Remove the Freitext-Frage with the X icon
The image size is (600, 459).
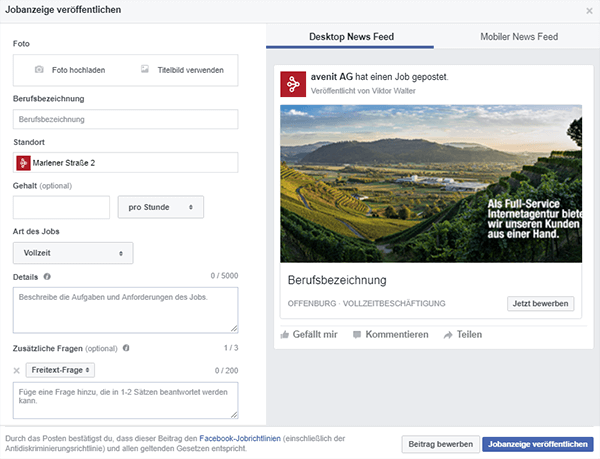click(x=16, y=370)
